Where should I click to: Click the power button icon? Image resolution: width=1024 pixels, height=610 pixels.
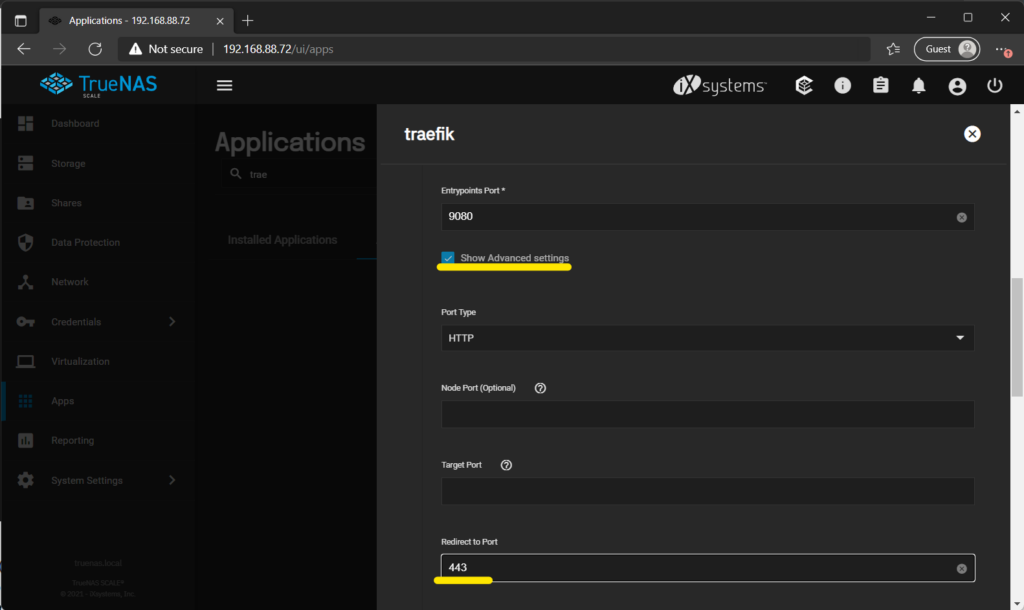click(995, 86)
